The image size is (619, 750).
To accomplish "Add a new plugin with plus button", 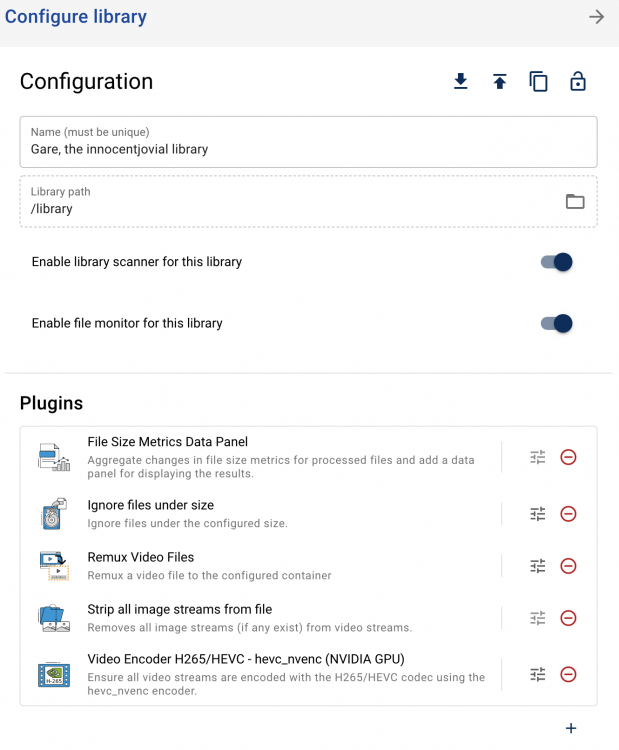I will [571, 728].
